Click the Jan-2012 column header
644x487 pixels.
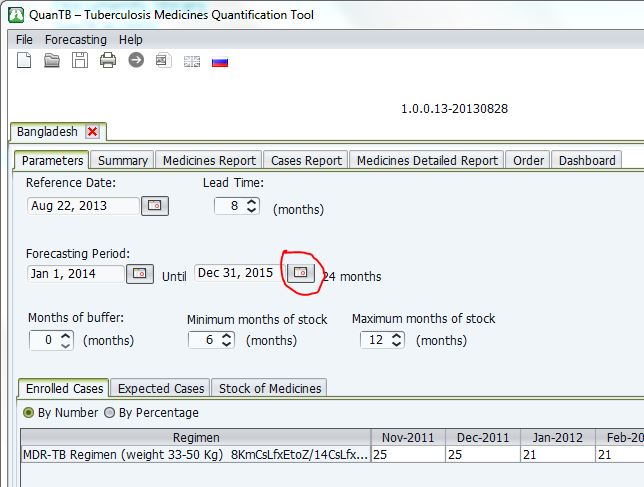(558, 438)
